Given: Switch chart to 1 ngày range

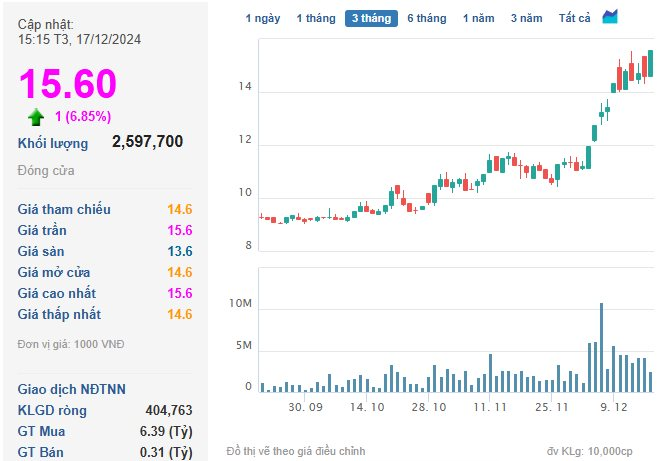Looking at the screenshot, I should (x=263, y=18).
